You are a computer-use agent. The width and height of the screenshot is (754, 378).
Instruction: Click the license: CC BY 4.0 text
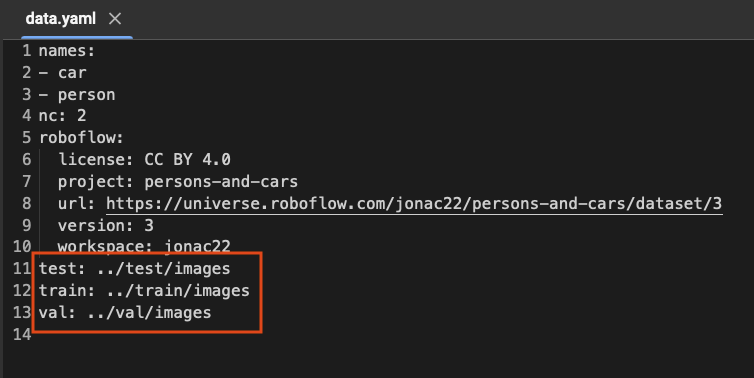pyautogui.click(x=144, y=160)
